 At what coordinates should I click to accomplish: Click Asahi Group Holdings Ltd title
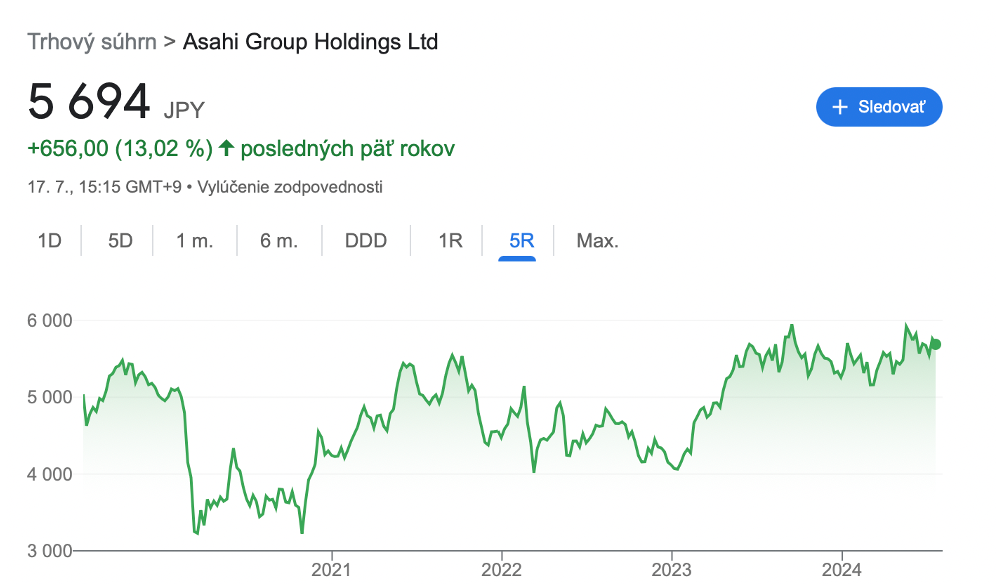[310, 42]
